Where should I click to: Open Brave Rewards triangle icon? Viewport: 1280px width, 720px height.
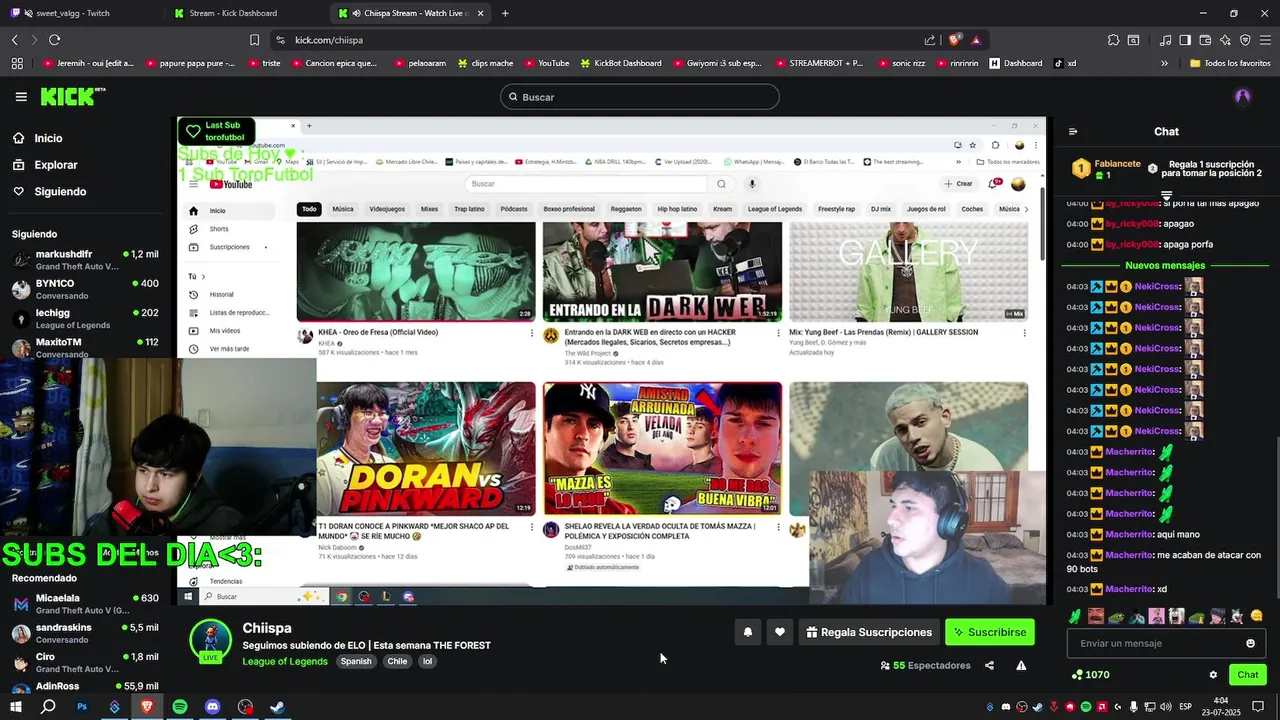pos(976,40)
